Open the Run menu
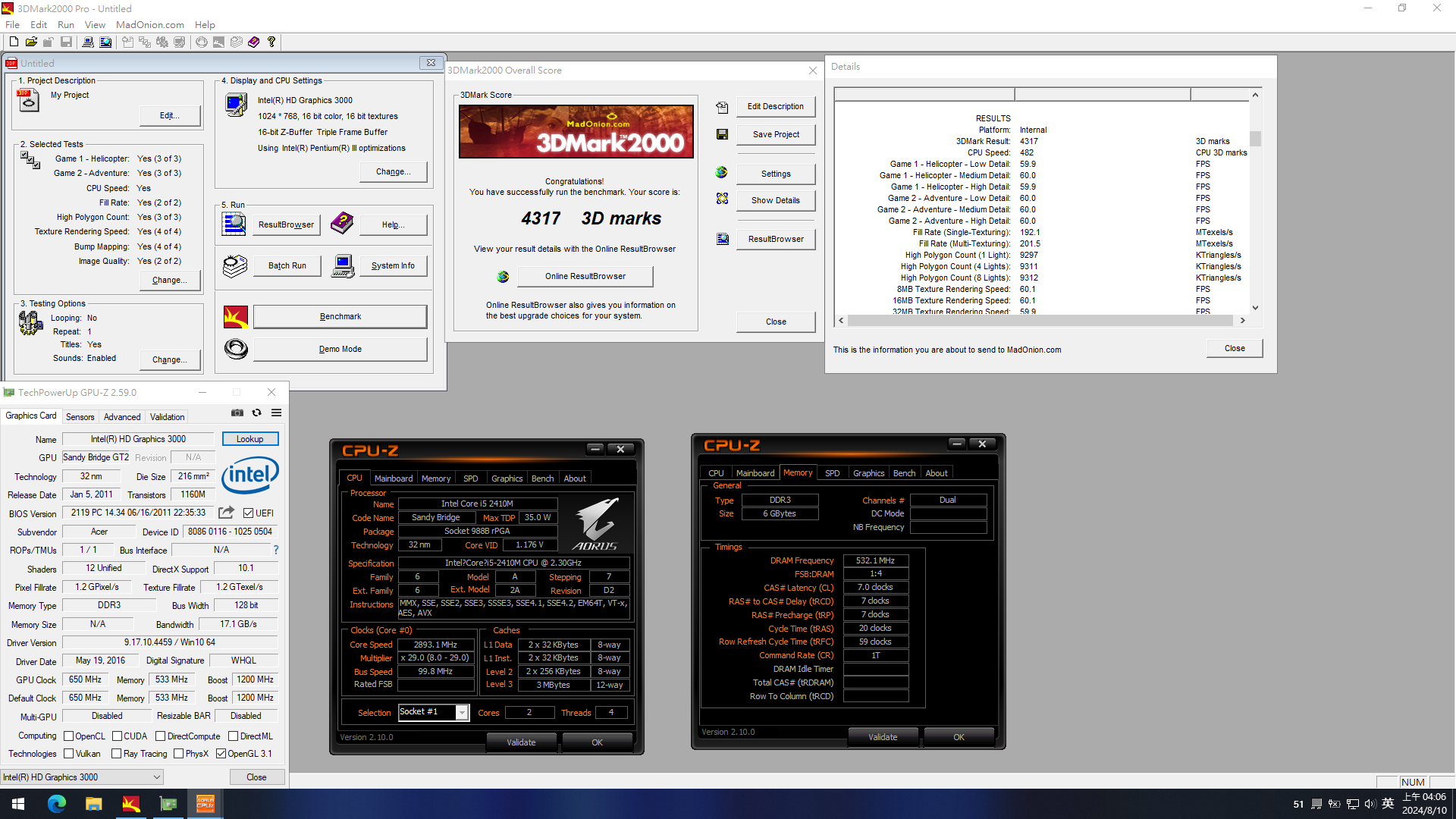The width and height of the screenshot is (1456, 819). point(66,24)
